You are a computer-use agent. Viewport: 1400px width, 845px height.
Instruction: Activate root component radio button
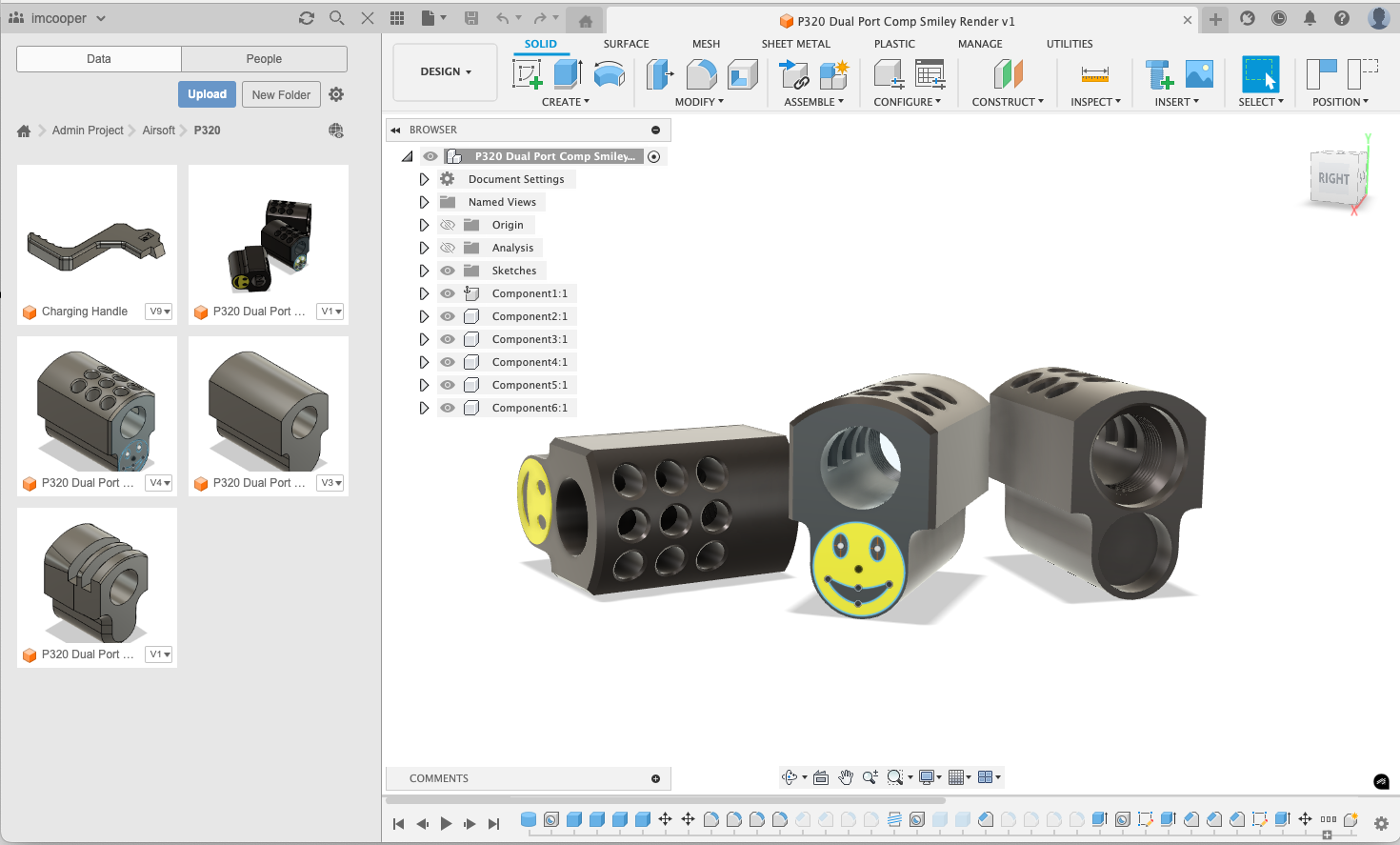click(x=654, y=156)
